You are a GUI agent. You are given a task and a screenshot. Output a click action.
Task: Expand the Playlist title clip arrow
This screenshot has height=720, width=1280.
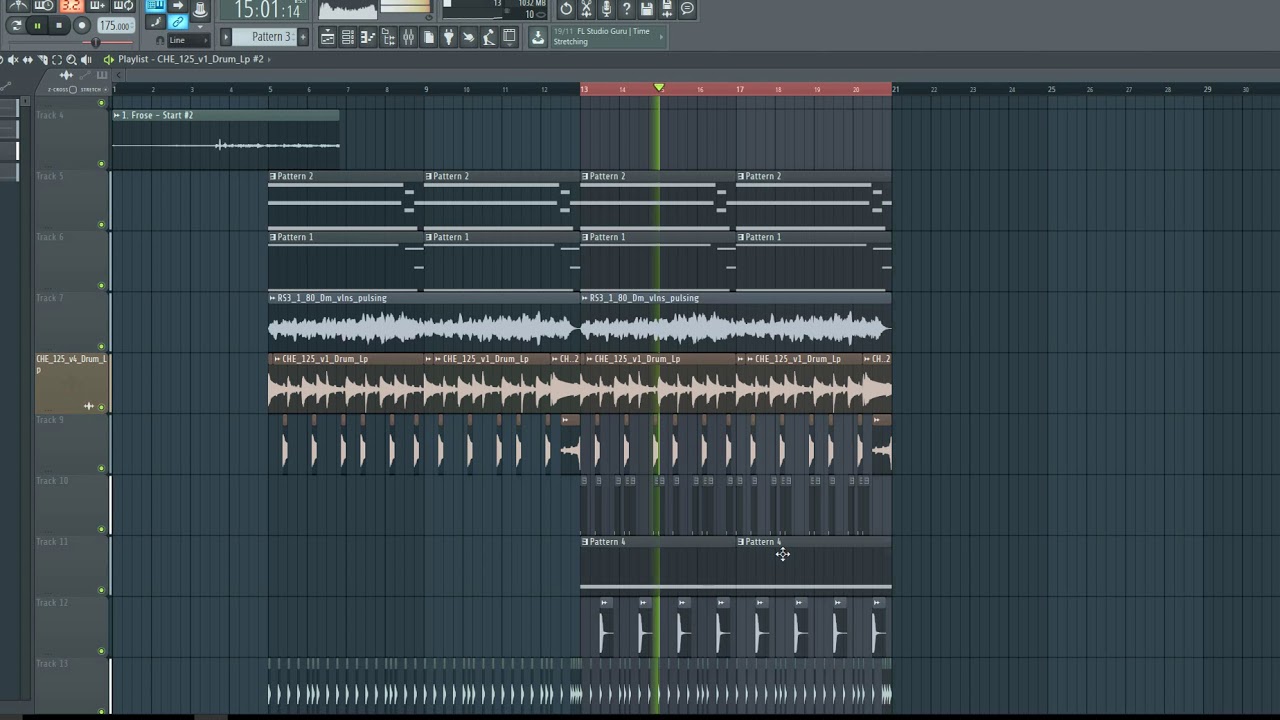coord(269,59)
